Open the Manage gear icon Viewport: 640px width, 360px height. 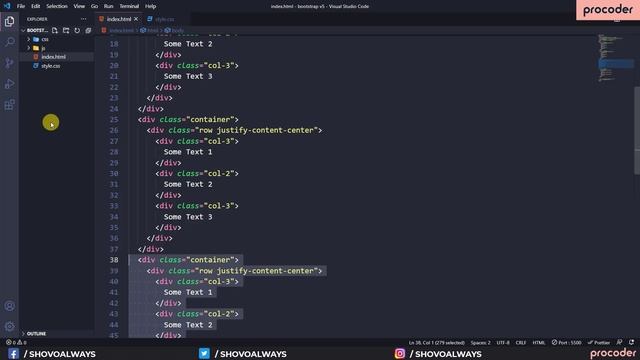click(x=9, y=326)
